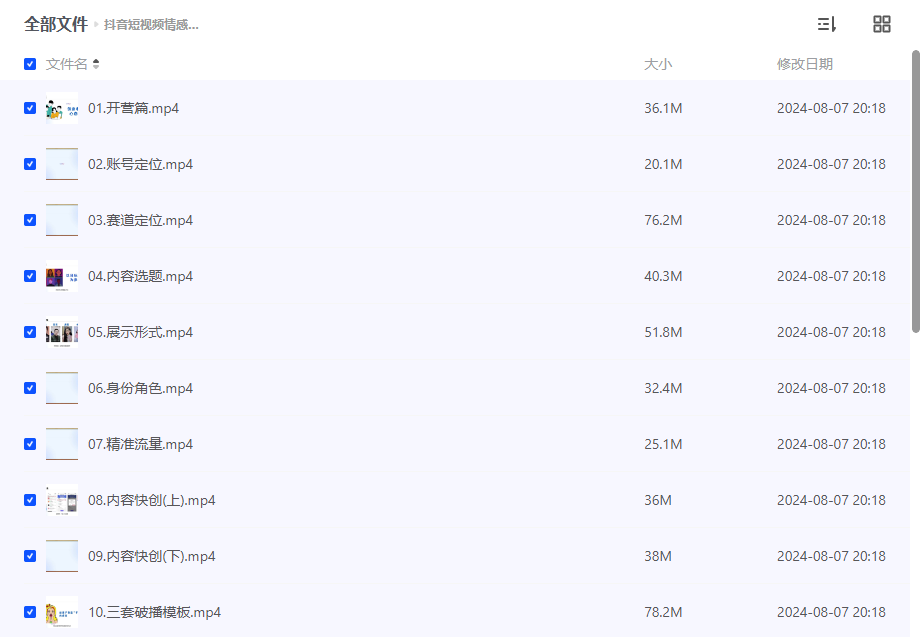
Task: Sort files with the 文件名 arrow toggle
Action: [x=96, y=64]
